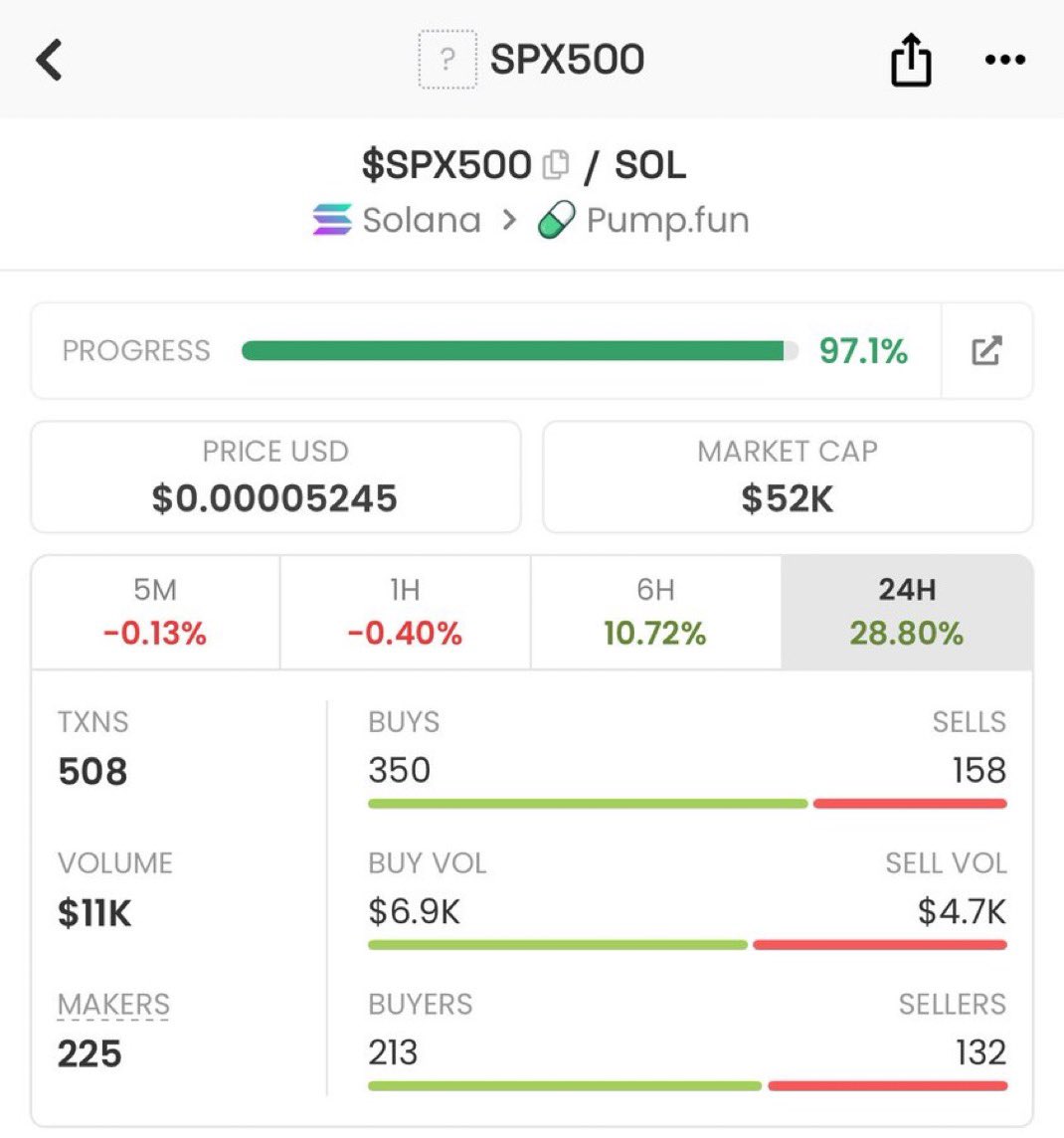Click the SELL VOL value $4.7K
The width and height of the screenshot is (1064, 1138).
click(x=962, y=911)
